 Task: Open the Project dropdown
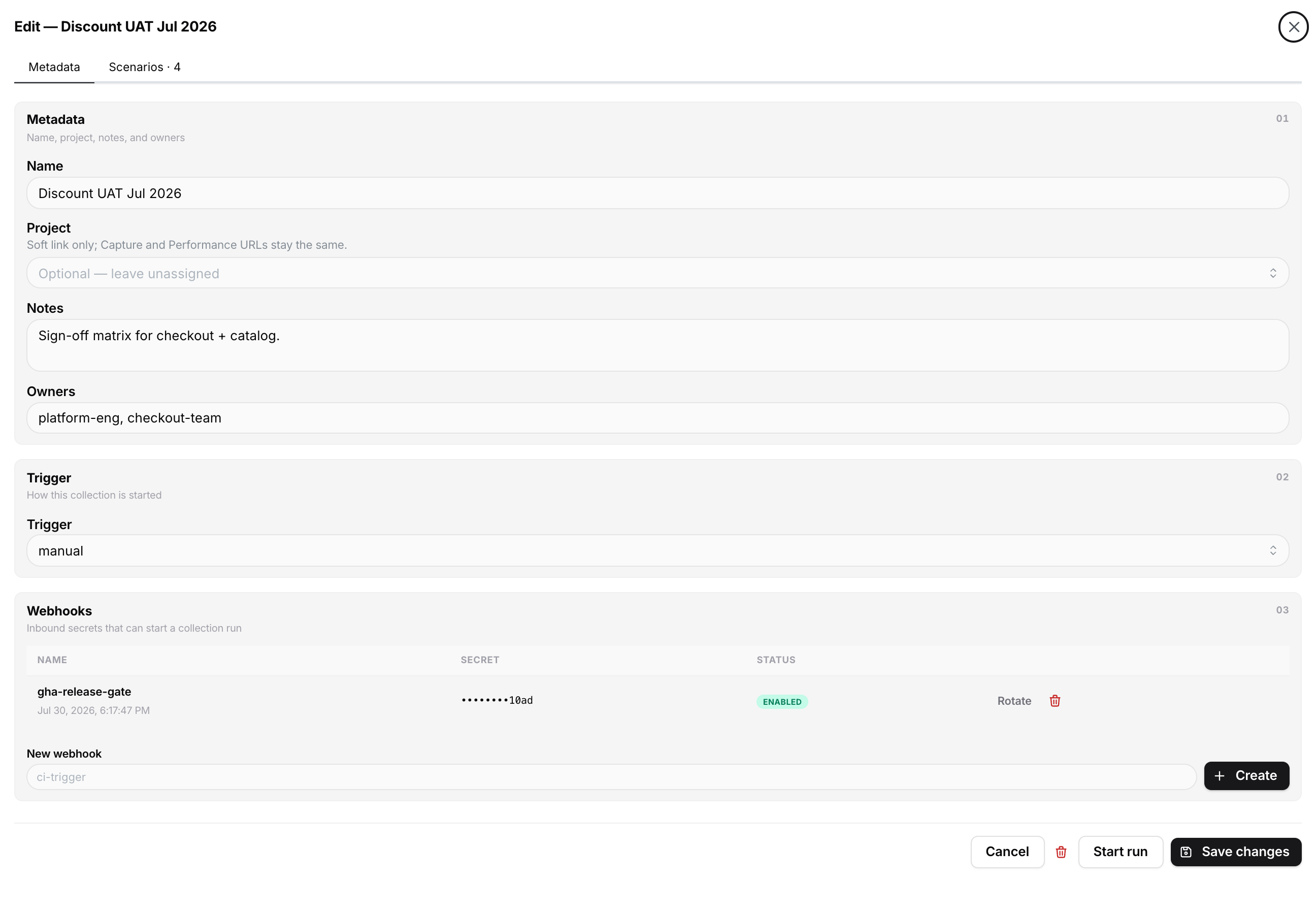click(x=657, y=273)
